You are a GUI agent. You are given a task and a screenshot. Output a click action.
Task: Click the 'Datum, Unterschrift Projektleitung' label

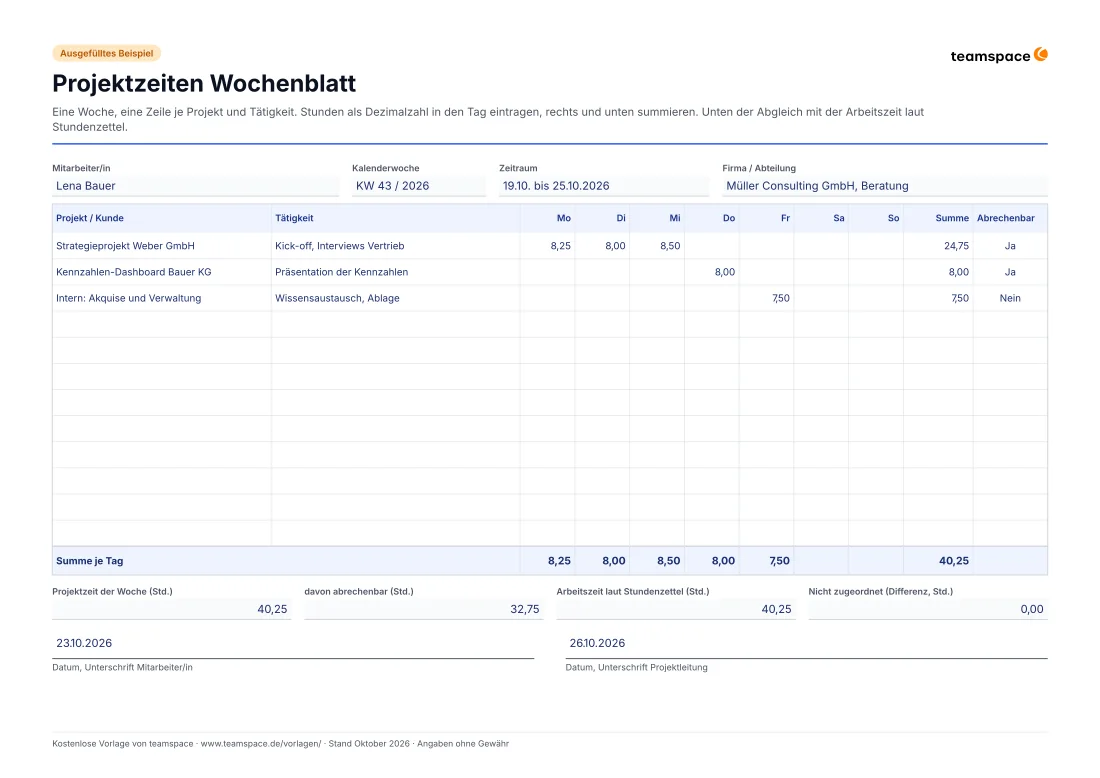click(x=636, y=667)
